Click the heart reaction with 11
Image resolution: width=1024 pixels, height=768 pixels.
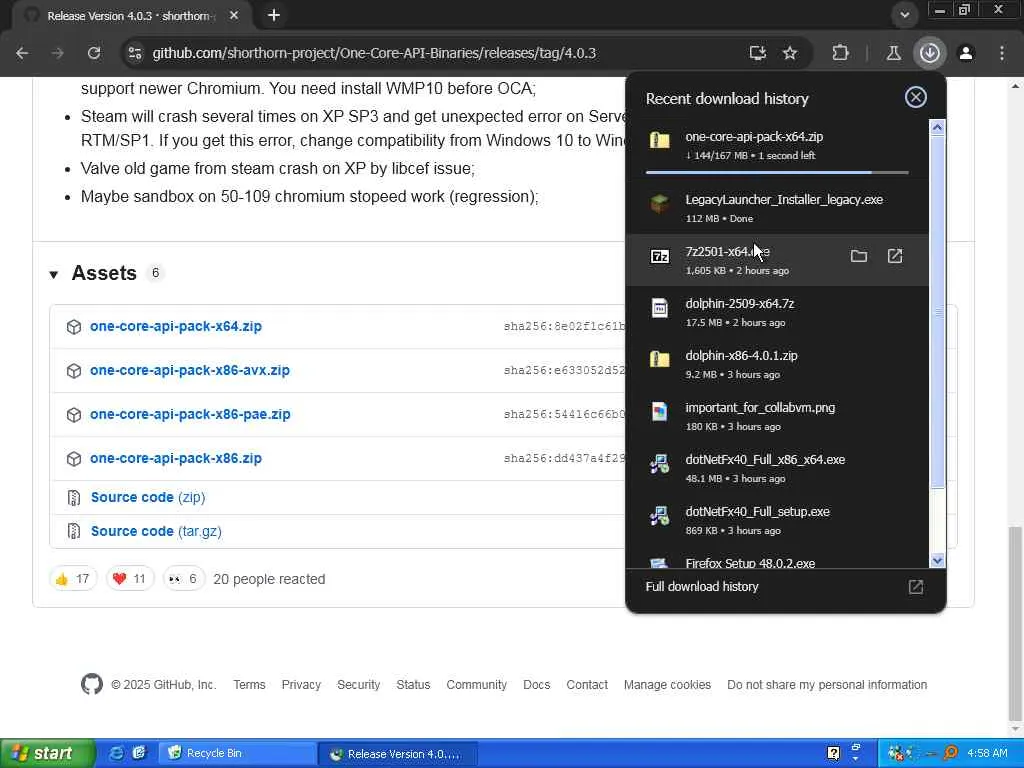(x=129, y=579)
